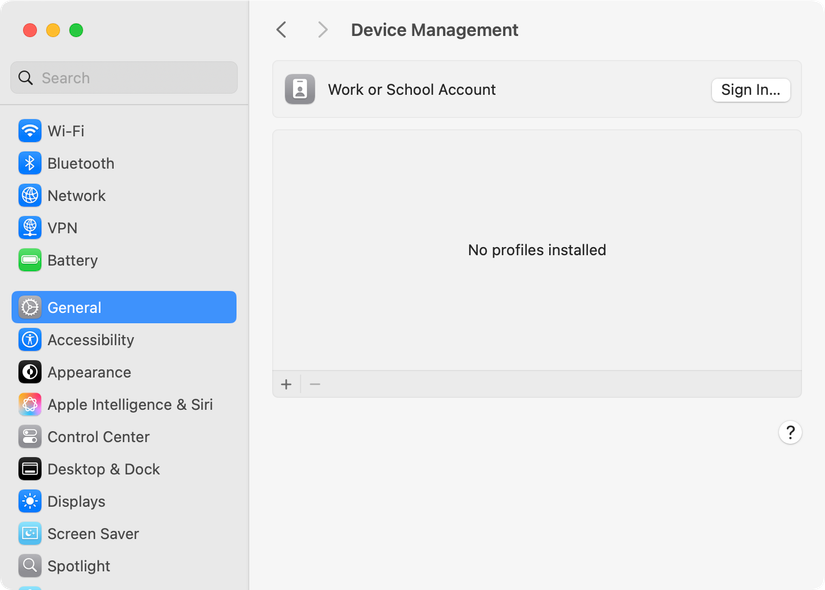Viewport: 825px width, 590px height.
Task: Click the VPN globe icon
Action: (29, 227)
